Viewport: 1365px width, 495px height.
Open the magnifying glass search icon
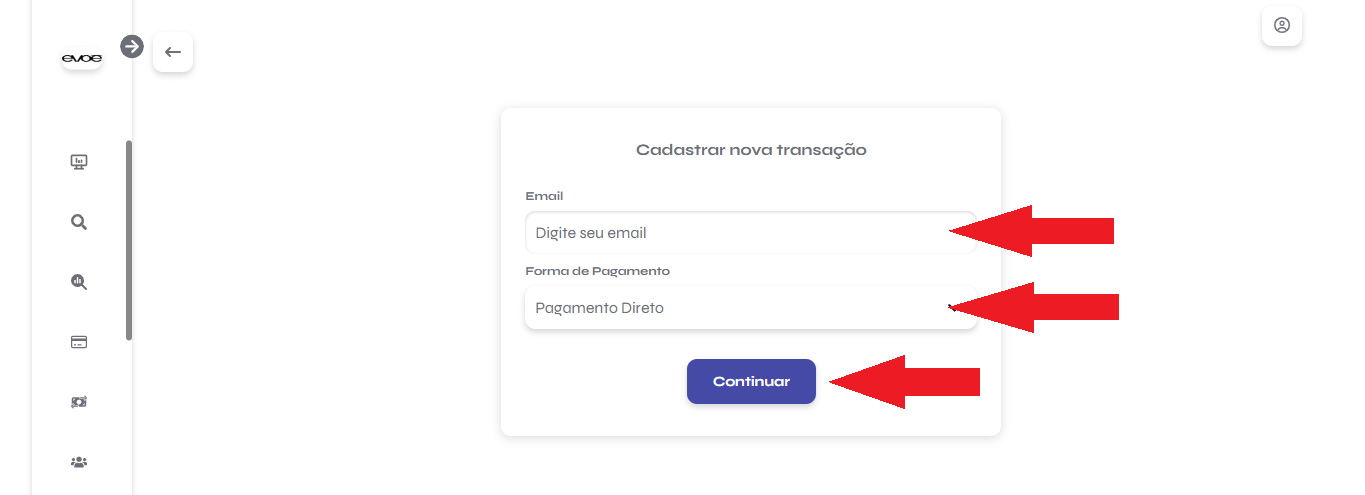pos(79,222)
